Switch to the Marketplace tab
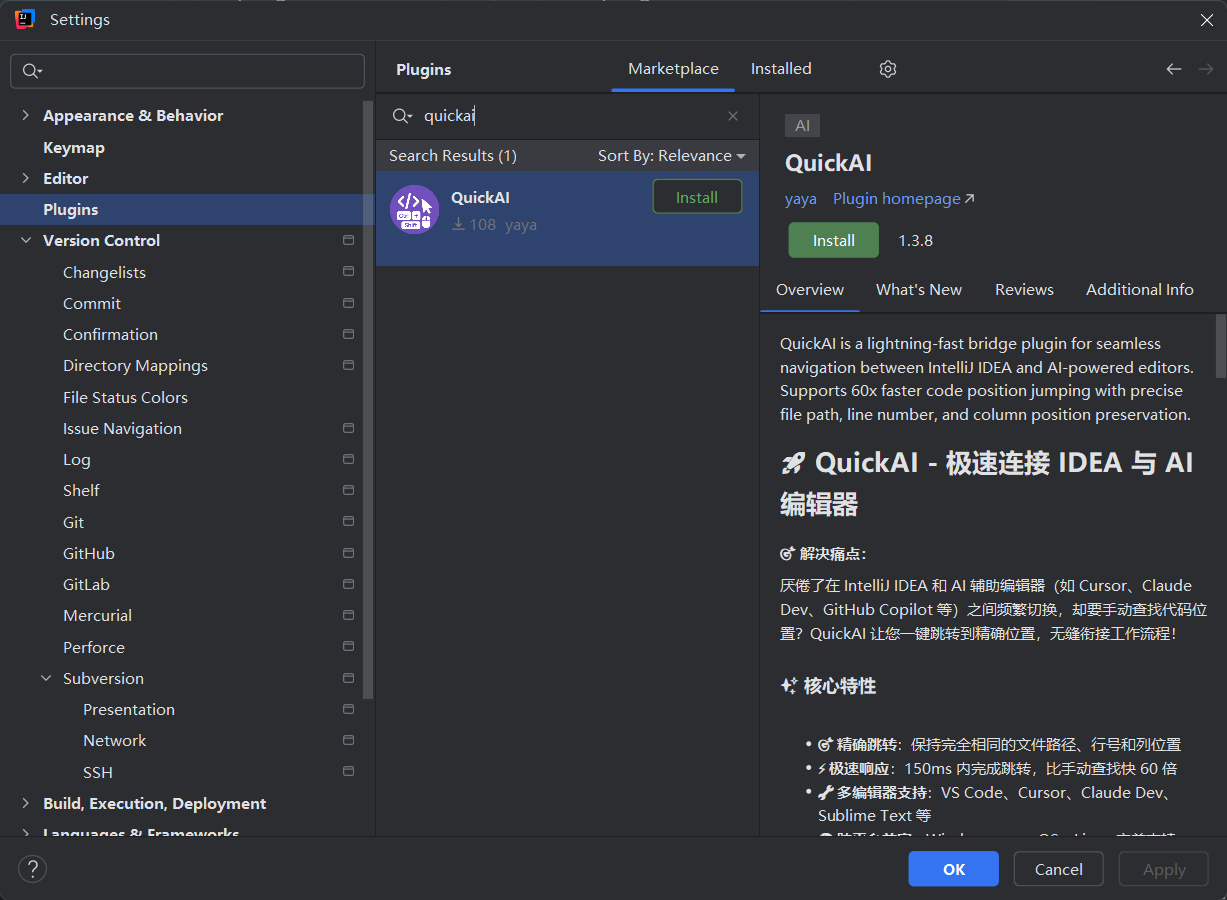Screen dimensions: 1227x900 pos(673,69)
